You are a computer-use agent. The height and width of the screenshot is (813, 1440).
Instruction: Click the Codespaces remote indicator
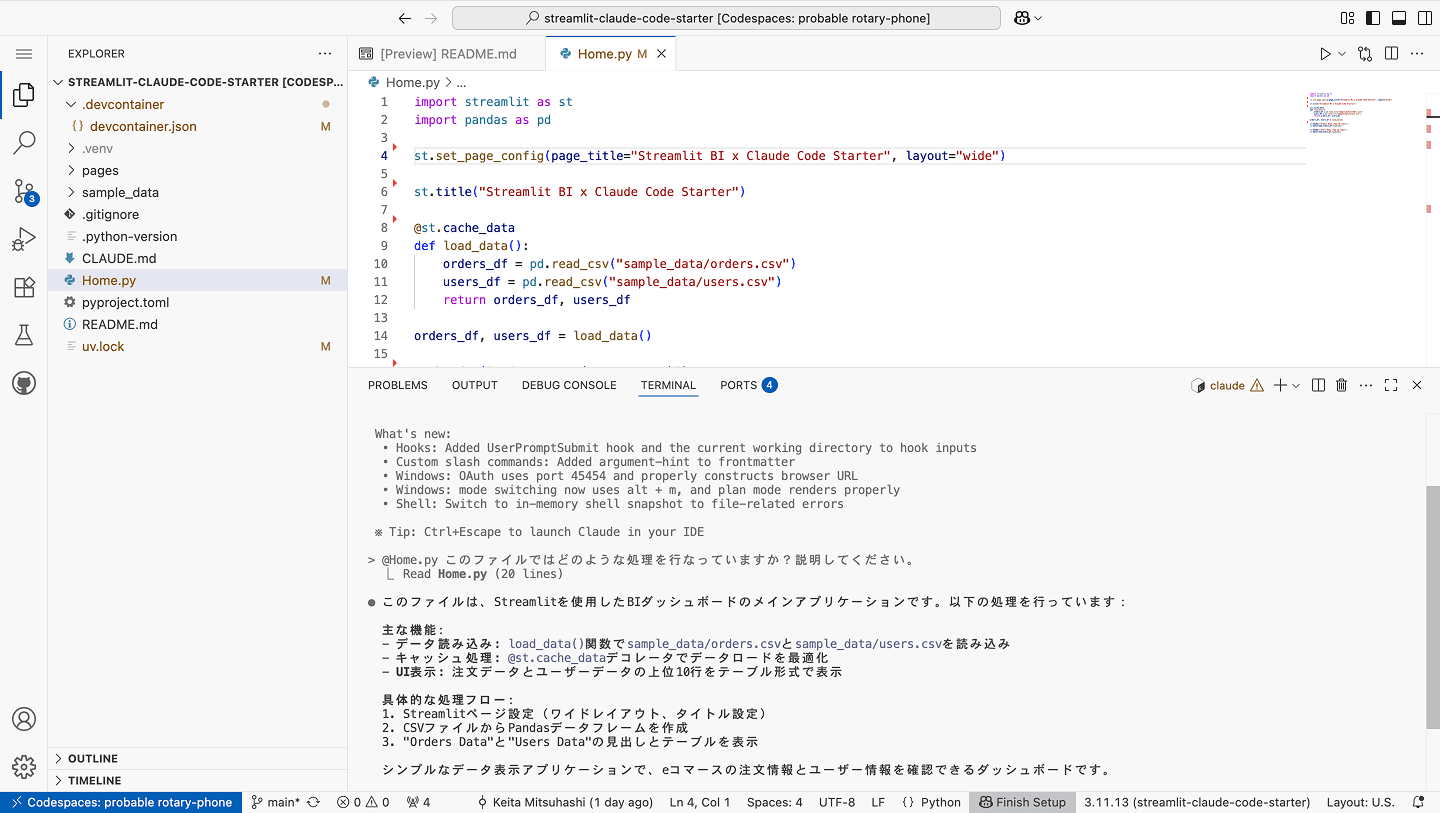tap(121, 802)
